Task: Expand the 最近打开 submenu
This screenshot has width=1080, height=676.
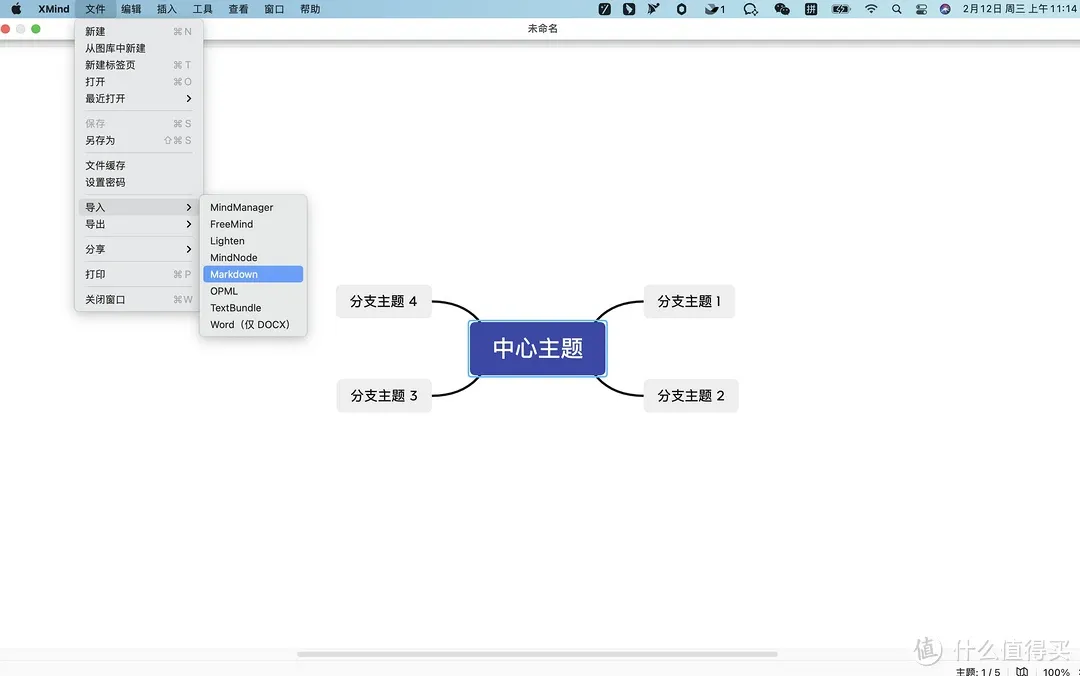Action: tap(138, 99)
